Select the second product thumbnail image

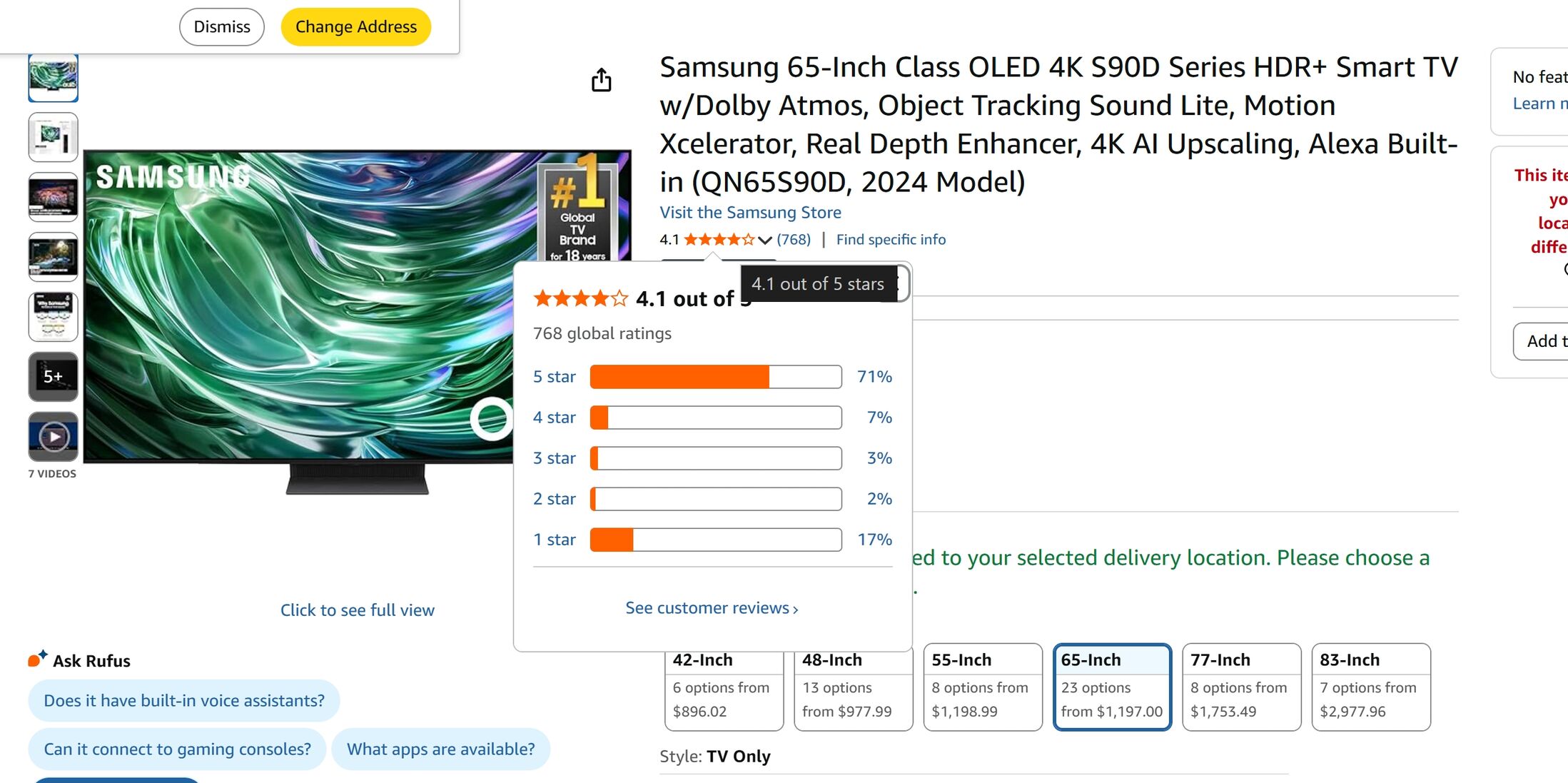pos(54,137)
